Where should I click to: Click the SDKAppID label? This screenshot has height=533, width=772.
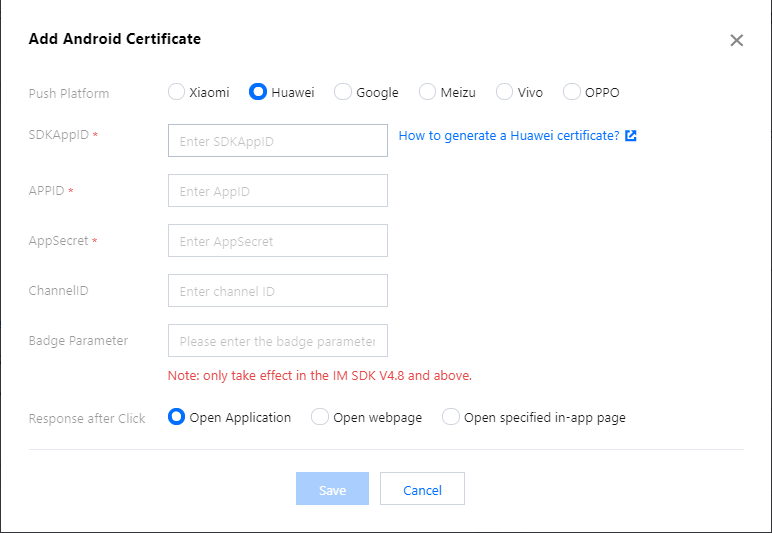(59, 135)
